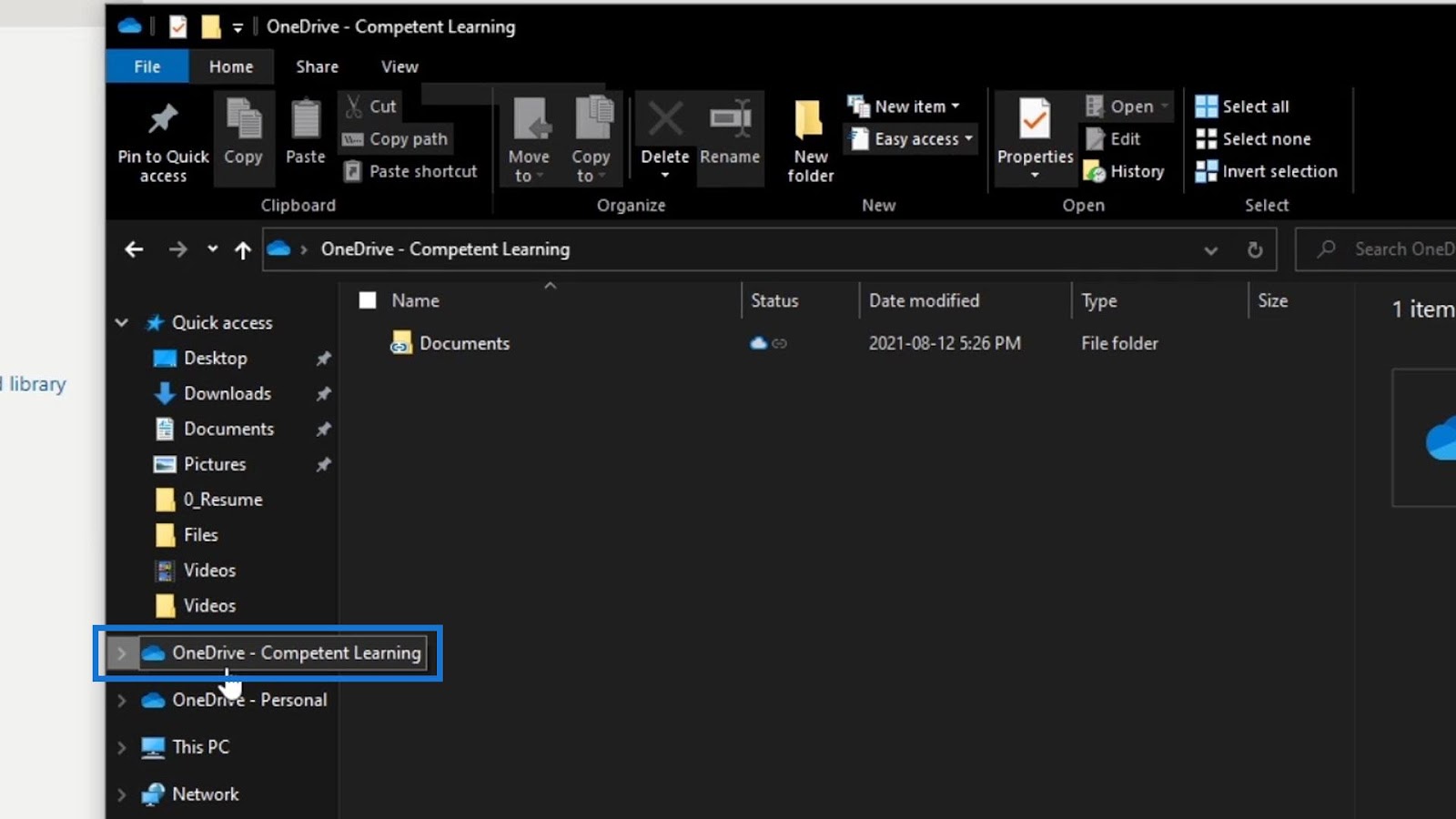Select OneDrive - Personal in sidebar
The height and width of the screenshot is (819, 1456).
249,700
